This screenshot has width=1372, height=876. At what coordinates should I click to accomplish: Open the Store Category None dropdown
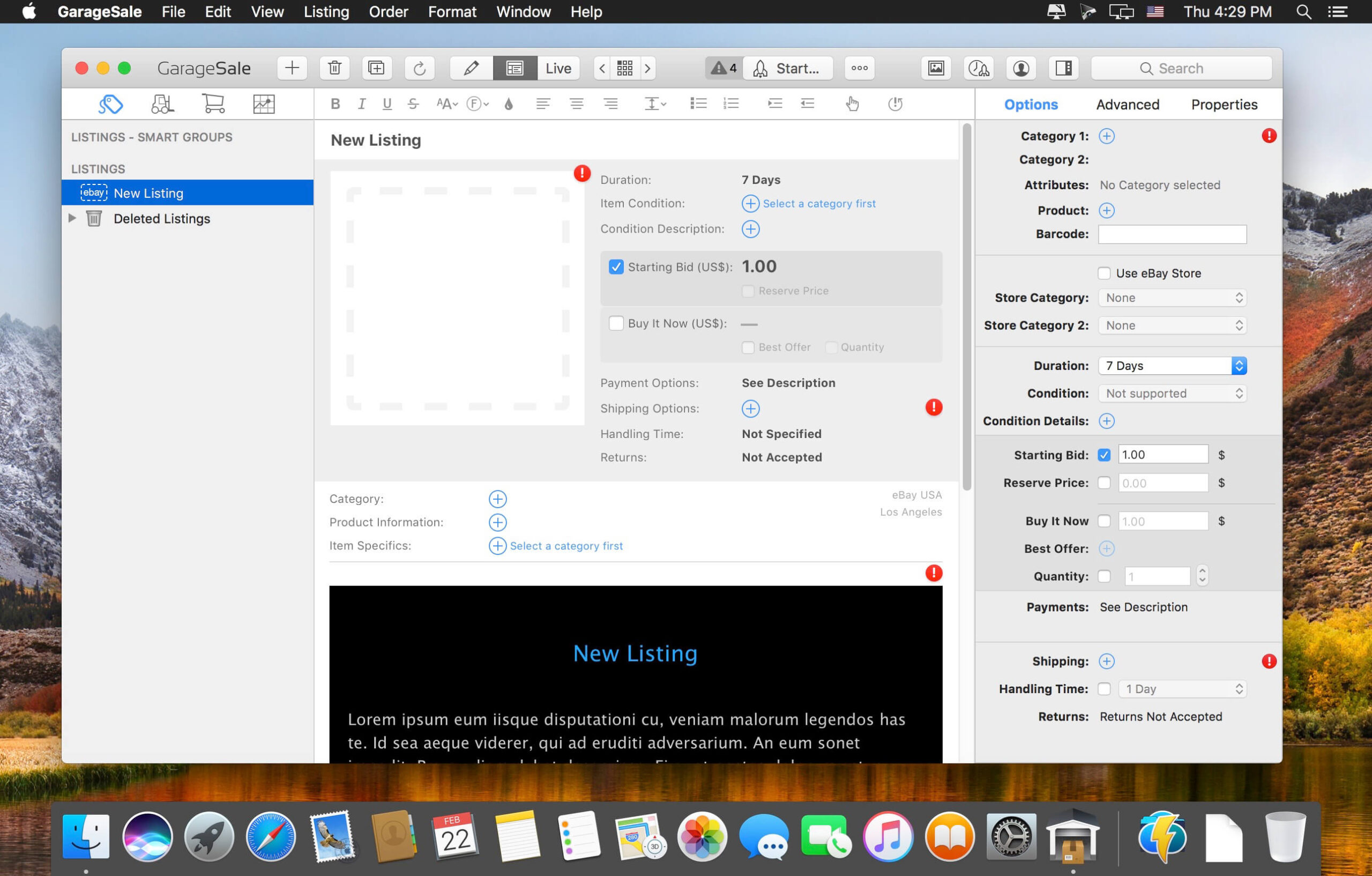click(1172, 297)
